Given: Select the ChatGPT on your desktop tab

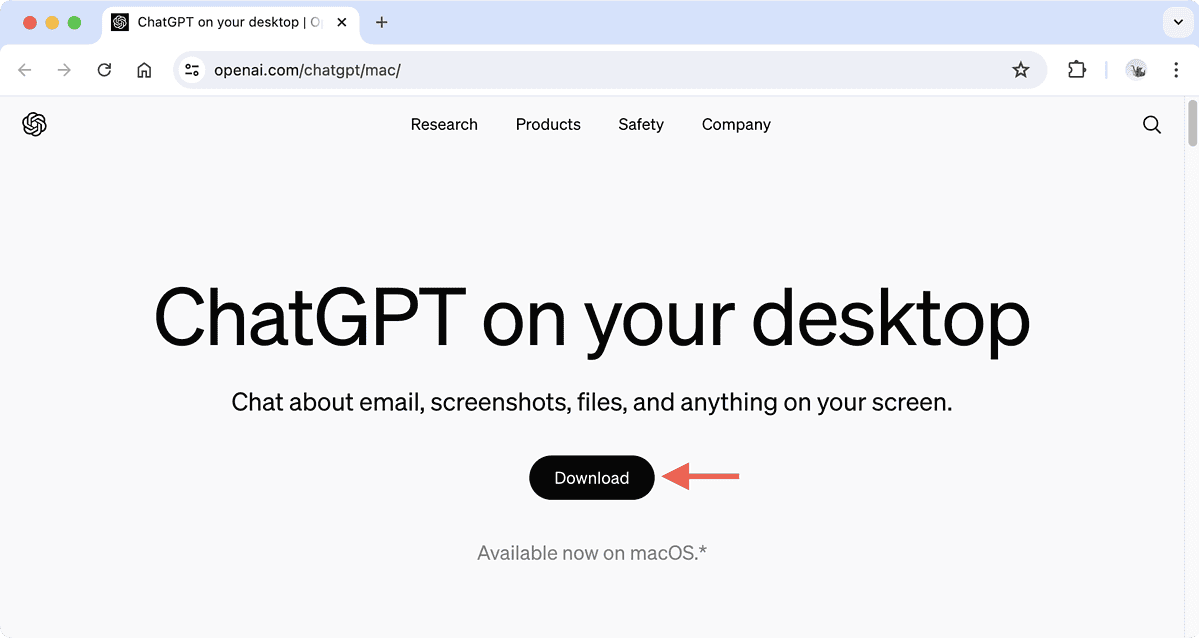Looking at the screenshot, I should click(220, 22).
